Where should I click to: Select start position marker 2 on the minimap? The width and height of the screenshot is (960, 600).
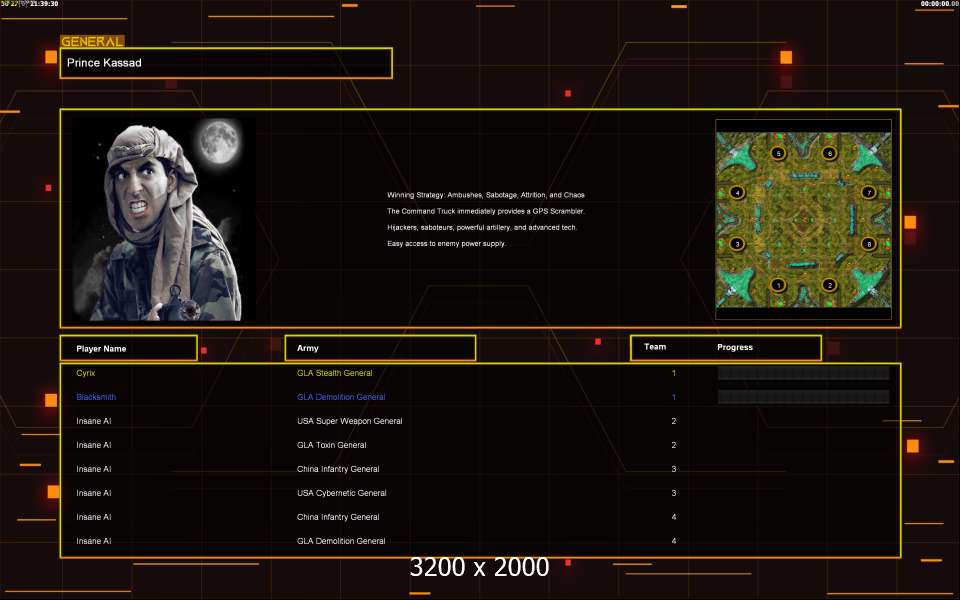pyautogui.click(x=829, y=285)
